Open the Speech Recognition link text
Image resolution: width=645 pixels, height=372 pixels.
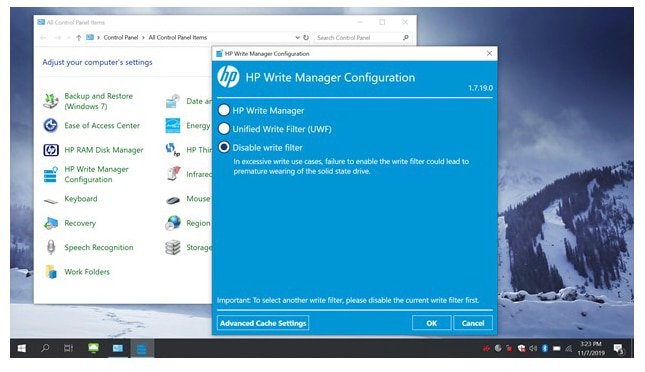click(x=99, y=247)
